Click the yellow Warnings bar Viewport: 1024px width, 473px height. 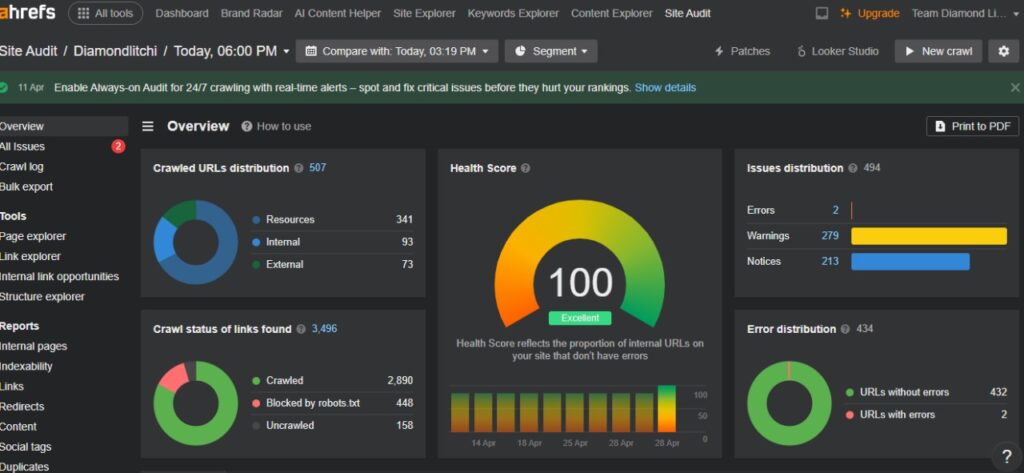point(929,236)
